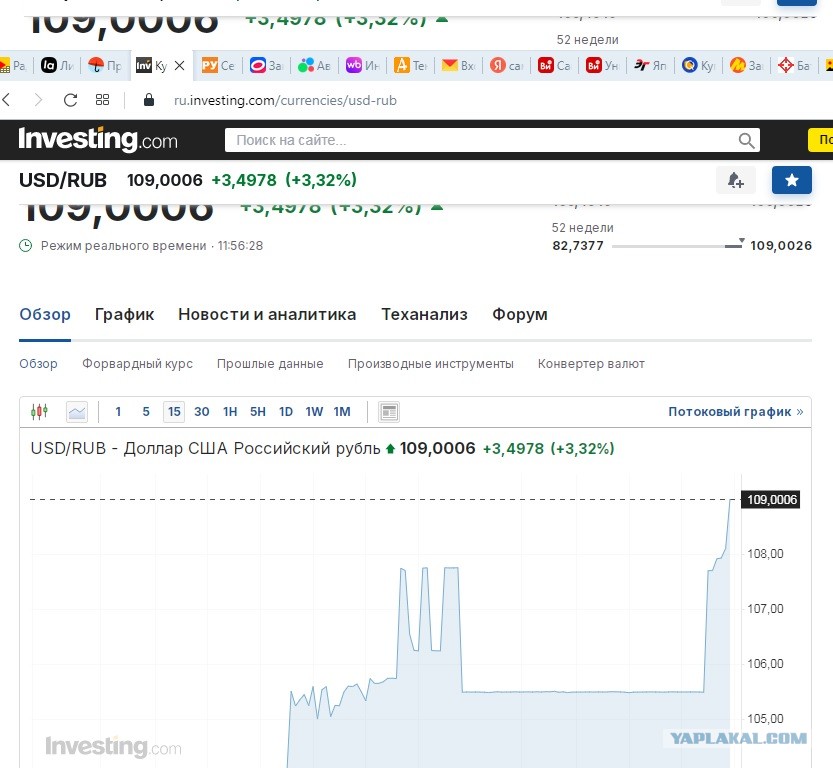
Task: Go forward in browser history
Action: [x=38, y=100]
